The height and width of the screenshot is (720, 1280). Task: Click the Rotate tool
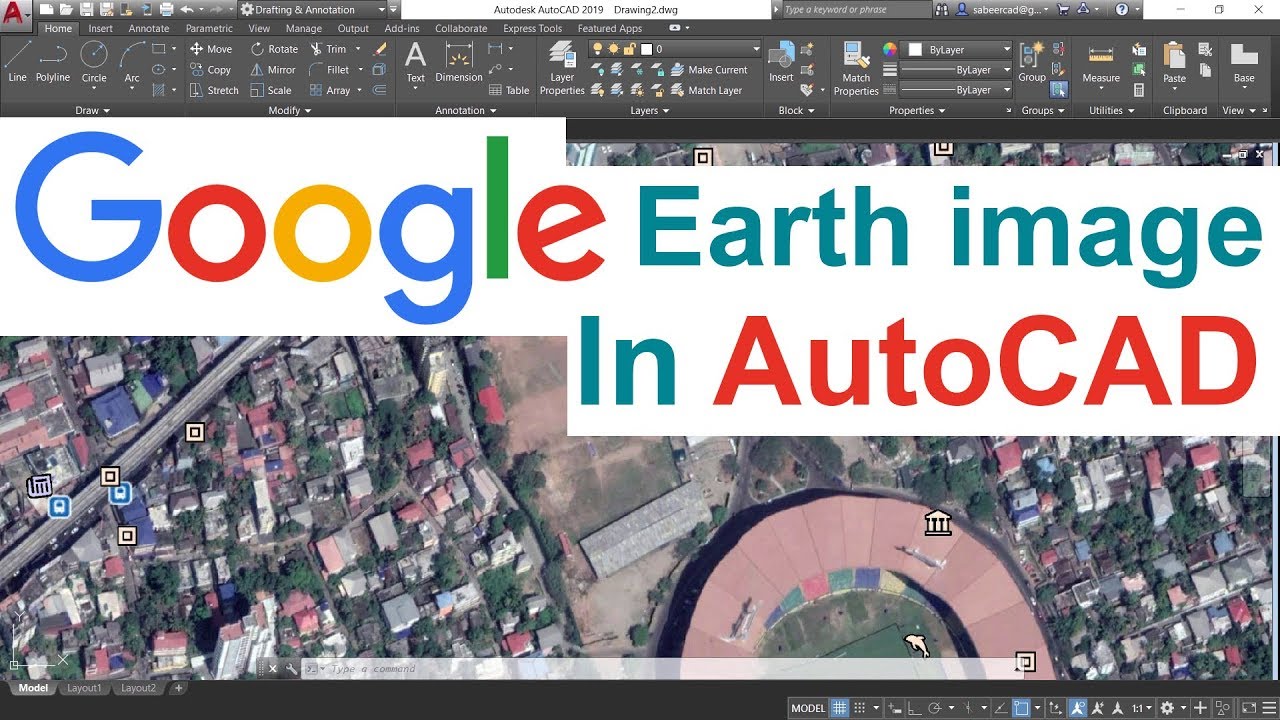274,49
